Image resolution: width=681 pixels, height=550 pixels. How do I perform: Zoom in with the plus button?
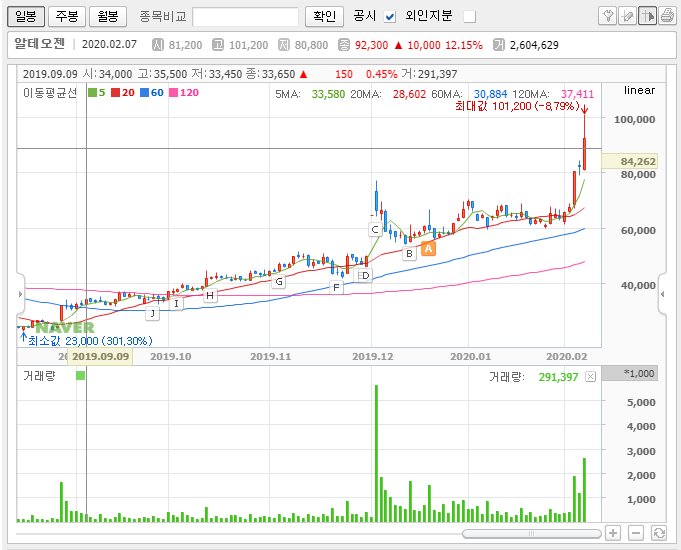(x=613, y=533)
